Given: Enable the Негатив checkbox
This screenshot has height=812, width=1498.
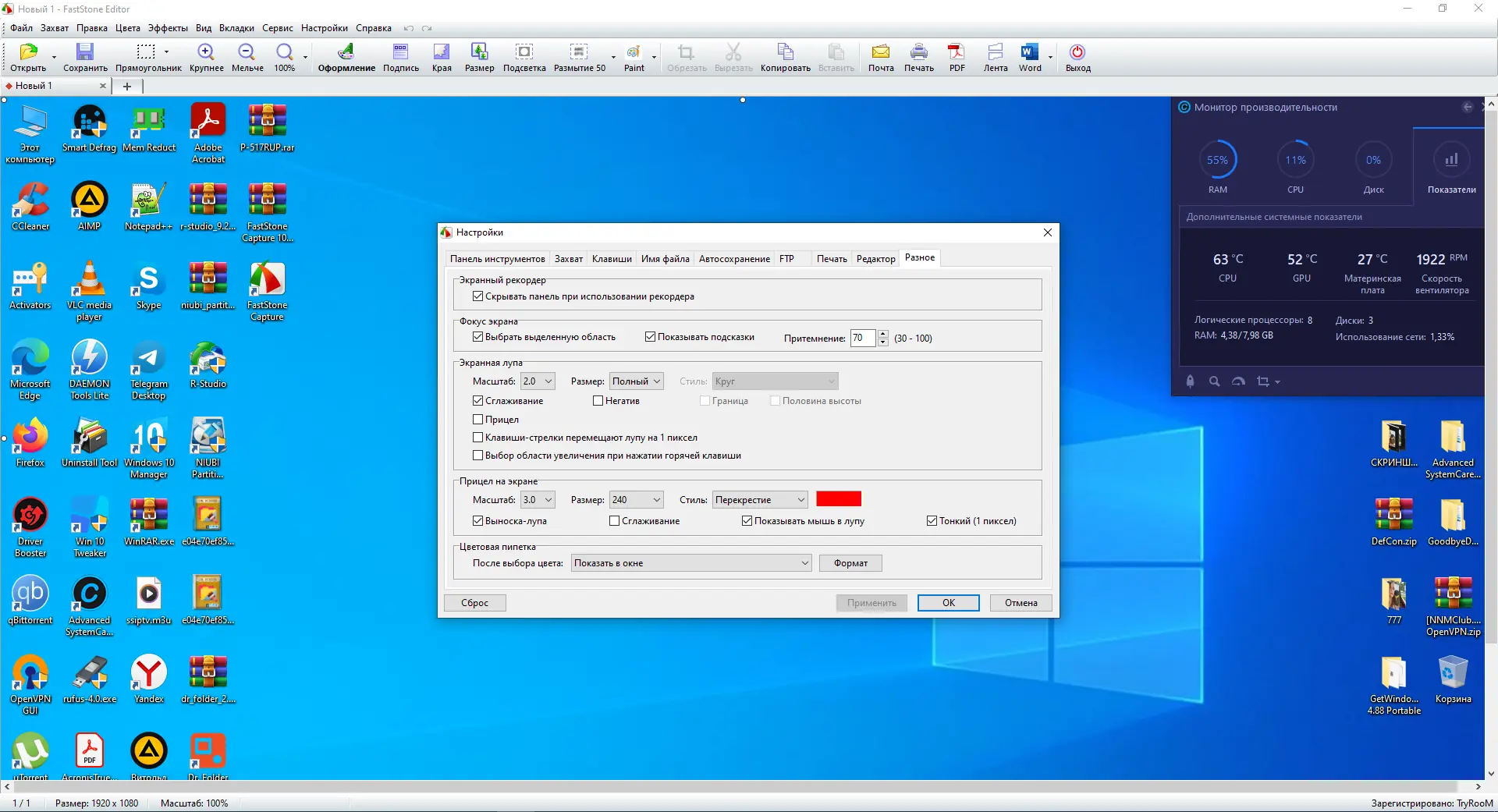Looking at the screenshot, I should tap(598, 401).
